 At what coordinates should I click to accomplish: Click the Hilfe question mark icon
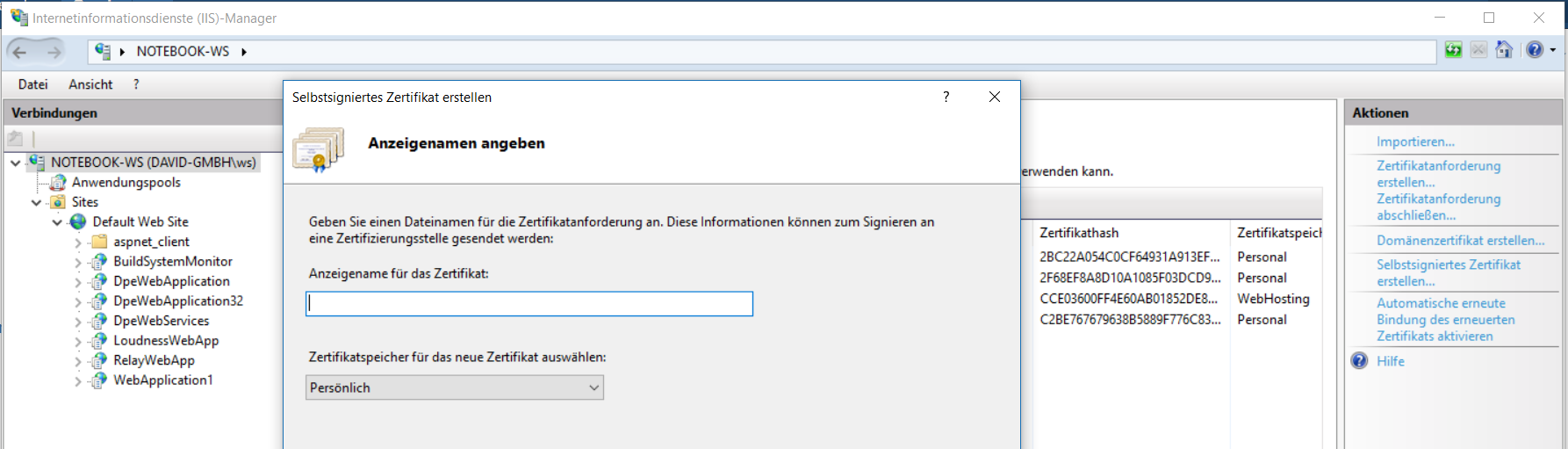tap(1359, 361)
